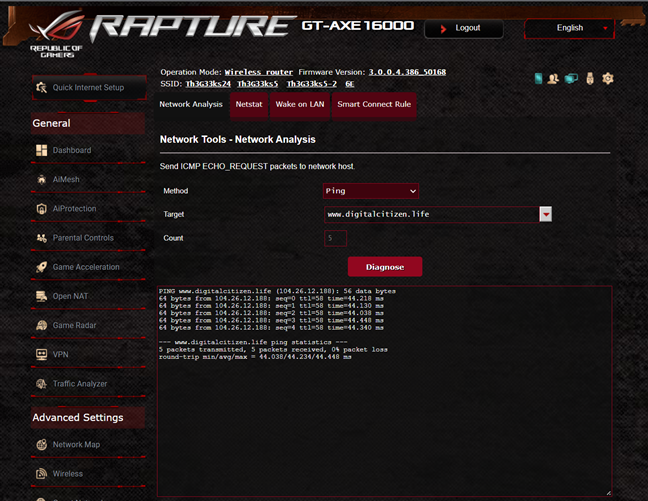Viewport: 648px width, 501px height.
Task: Open the Wake on LAN tab
Action: point(300,105)
